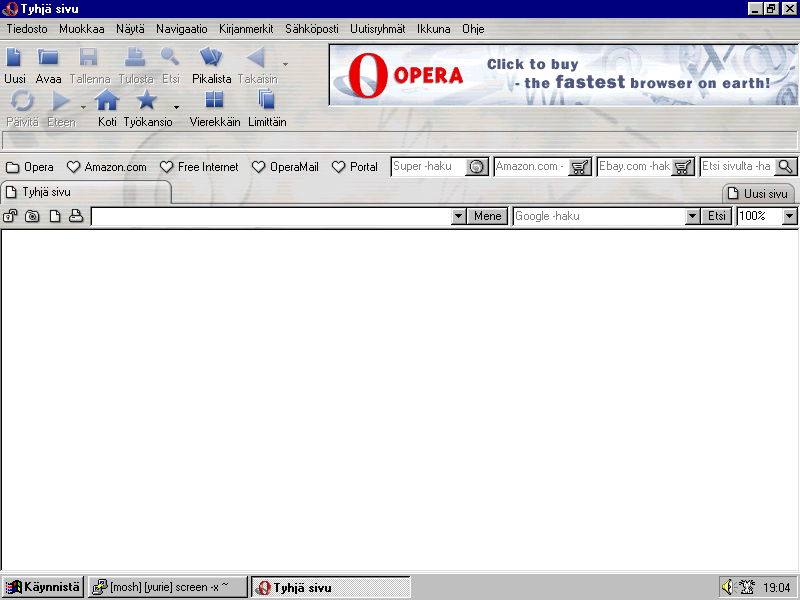This screenshot has width=800, height=600.
Task: Tile windows with the Vierekkäin icon
Action: 214,99
